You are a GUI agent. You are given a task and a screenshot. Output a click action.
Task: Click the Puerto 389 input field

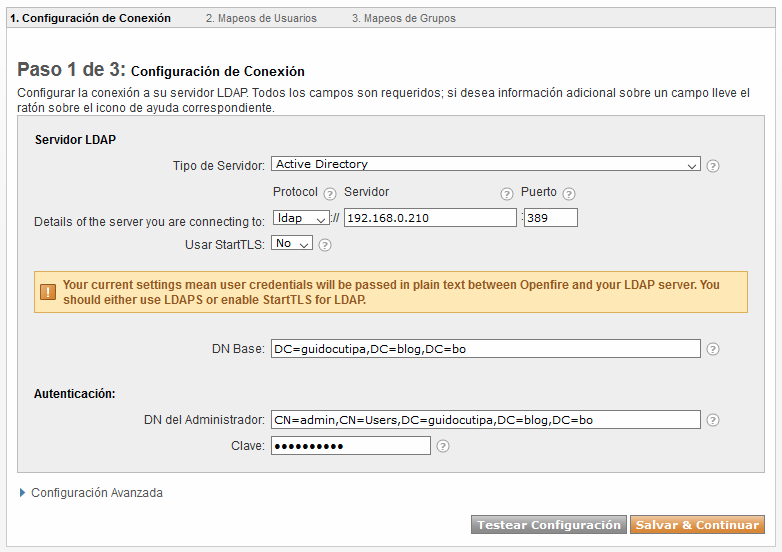click(x=551, y=218)
